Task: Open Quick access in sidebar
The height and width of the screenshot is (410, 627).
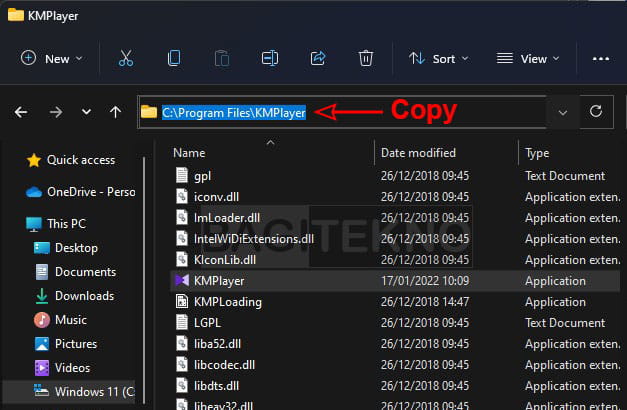Action: [x=71, y=160]
